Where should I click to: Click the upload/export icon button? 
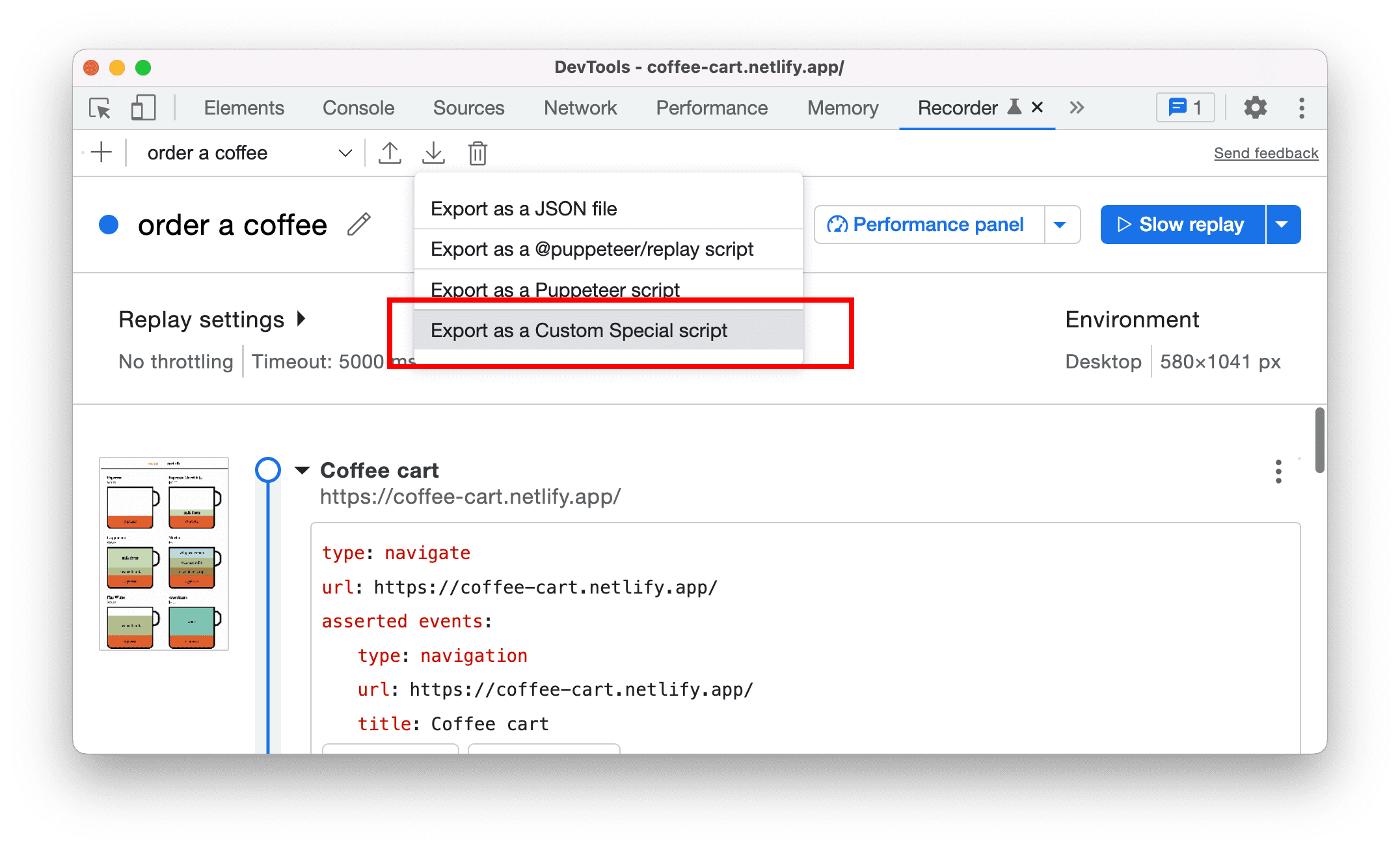(391, 153)
